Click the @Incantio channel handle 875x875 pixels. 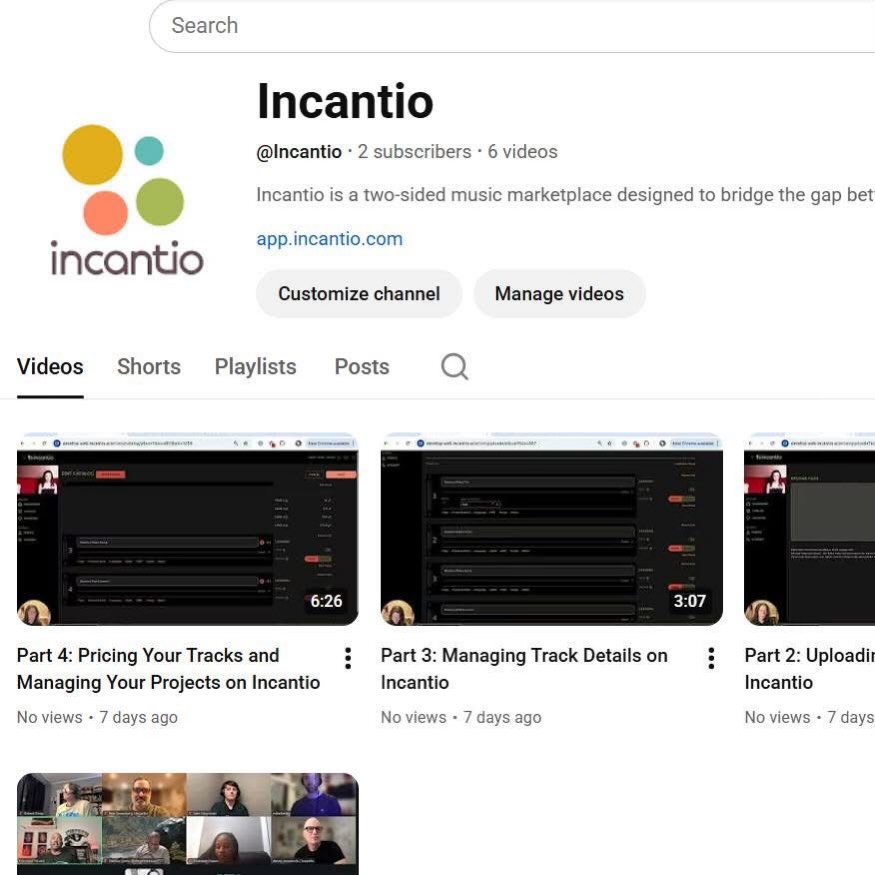pyautogui.click(x=298, y=151)
